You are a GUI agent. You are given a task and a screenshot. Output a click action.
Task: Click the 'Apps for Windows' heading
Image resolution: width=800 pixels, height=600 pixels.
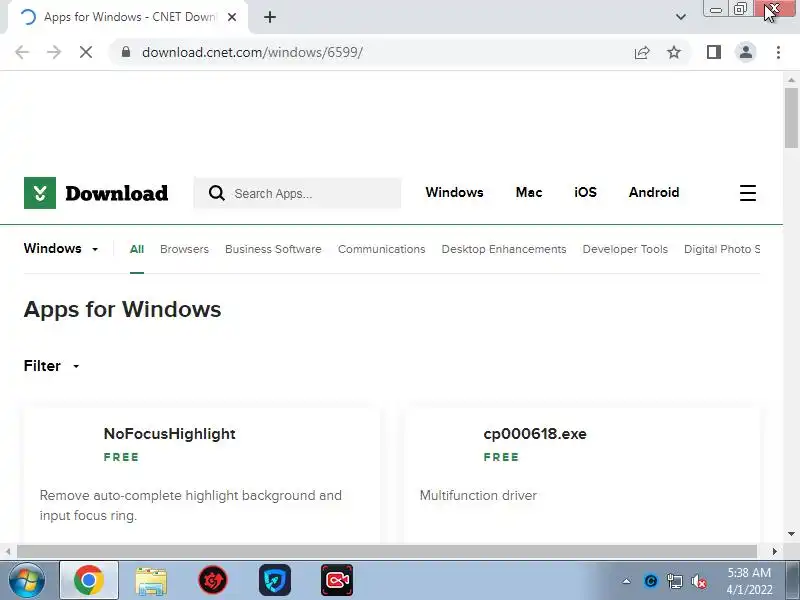[122, 309]
